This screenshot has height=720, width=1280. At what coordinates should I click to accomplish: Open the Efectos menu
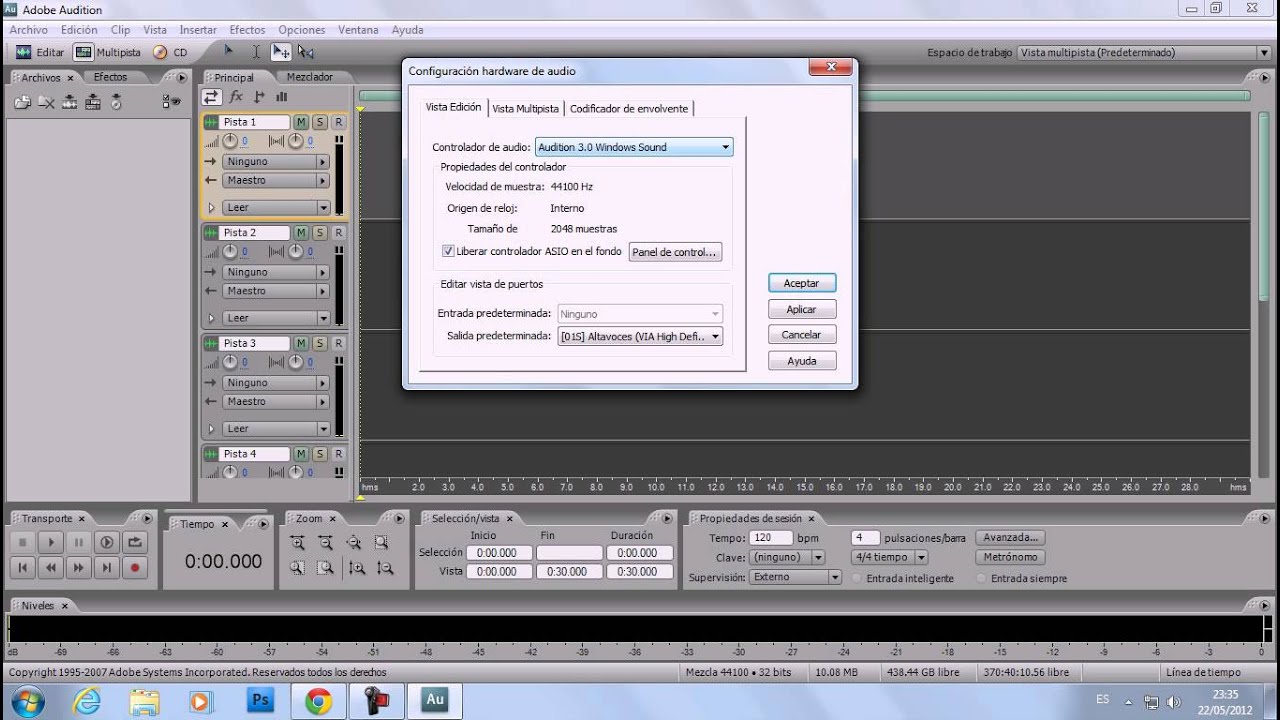tap(247, 30)
